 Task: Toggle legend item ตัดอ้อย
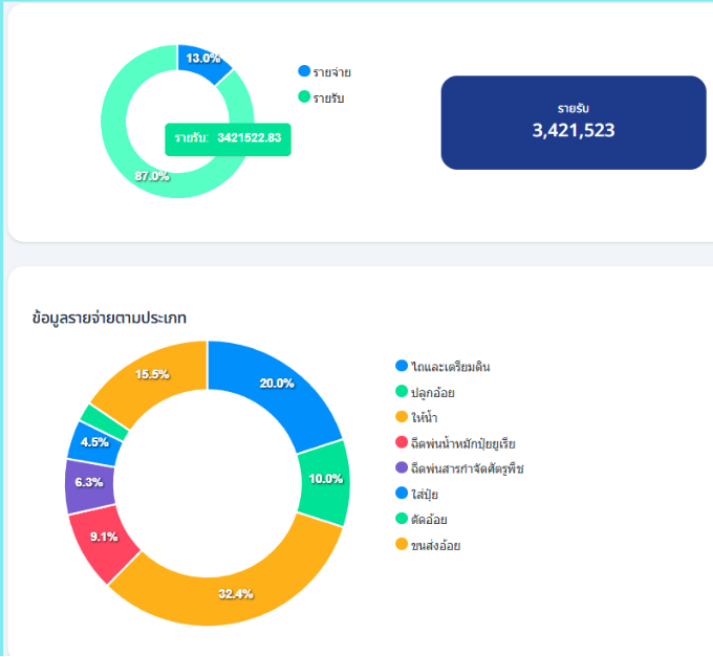click(x=421, y=519)
